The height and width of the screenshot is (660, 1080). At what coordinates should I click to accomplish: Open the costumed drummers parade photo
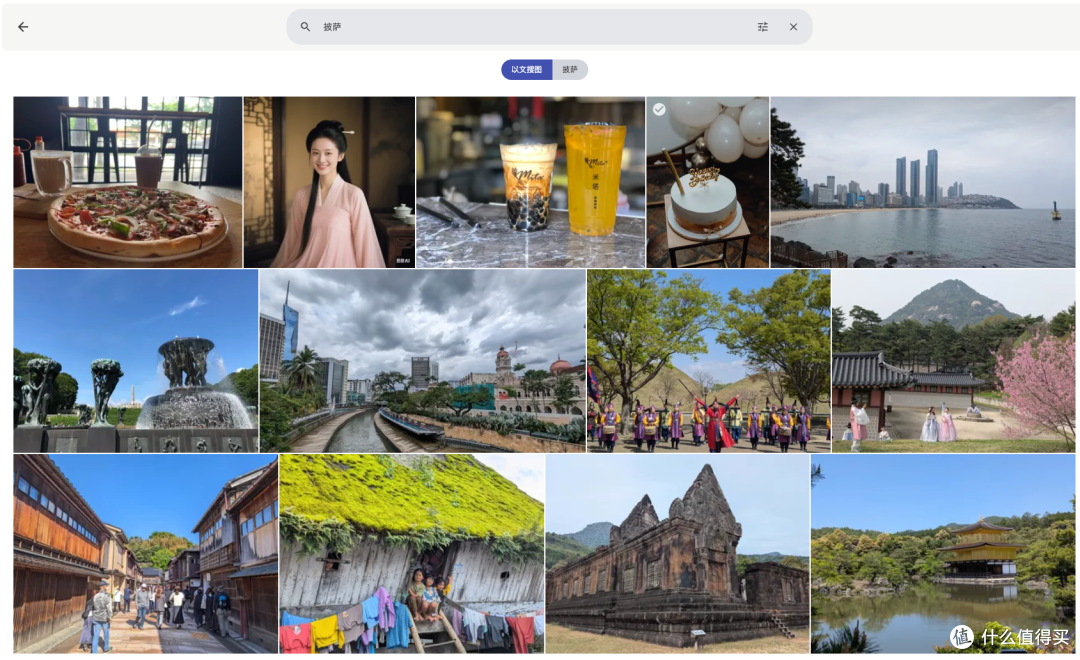[x=709, y=361]
